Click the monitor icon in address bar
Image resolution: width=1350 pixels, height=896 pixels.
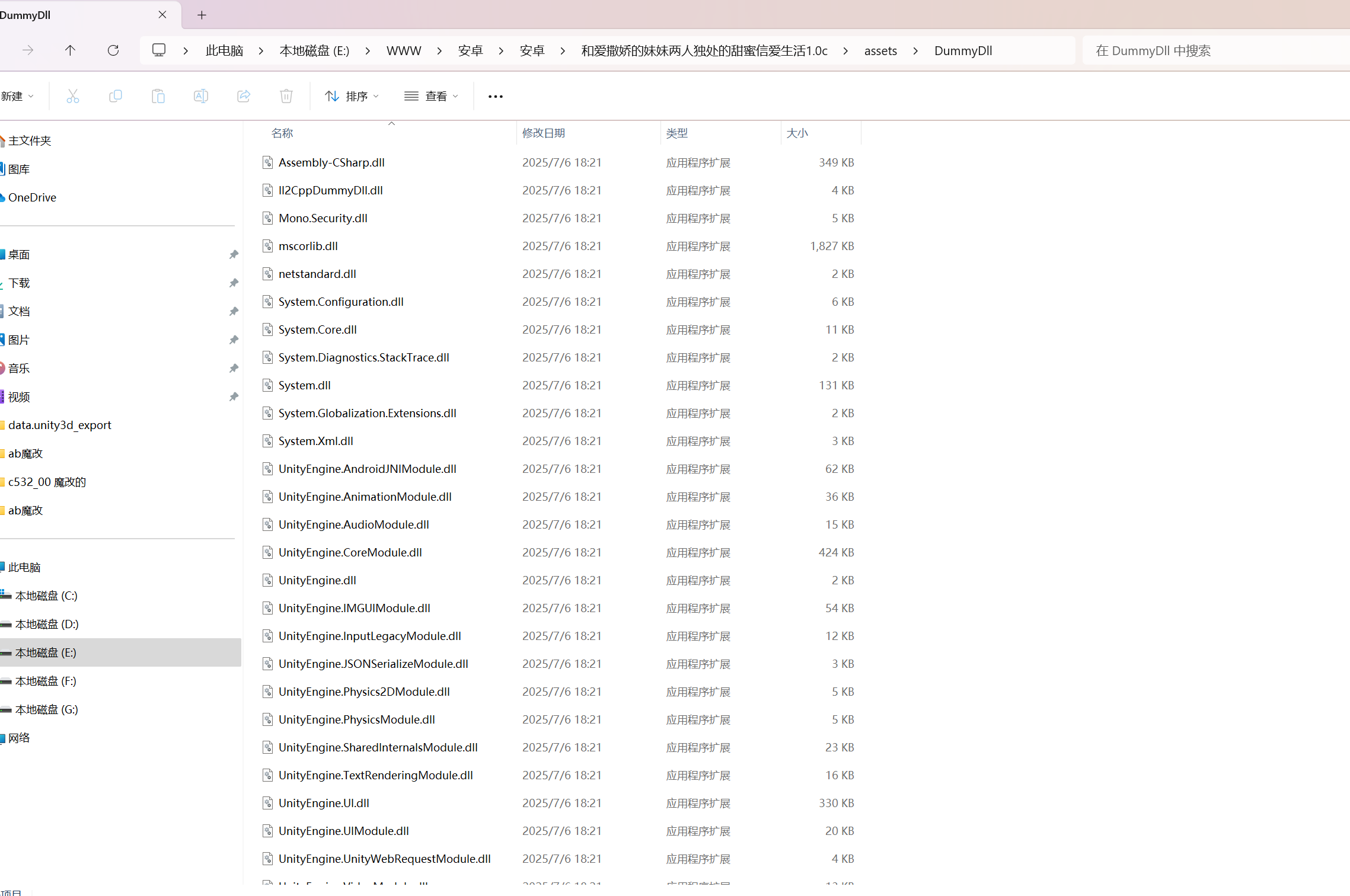[x=159, y=50]
